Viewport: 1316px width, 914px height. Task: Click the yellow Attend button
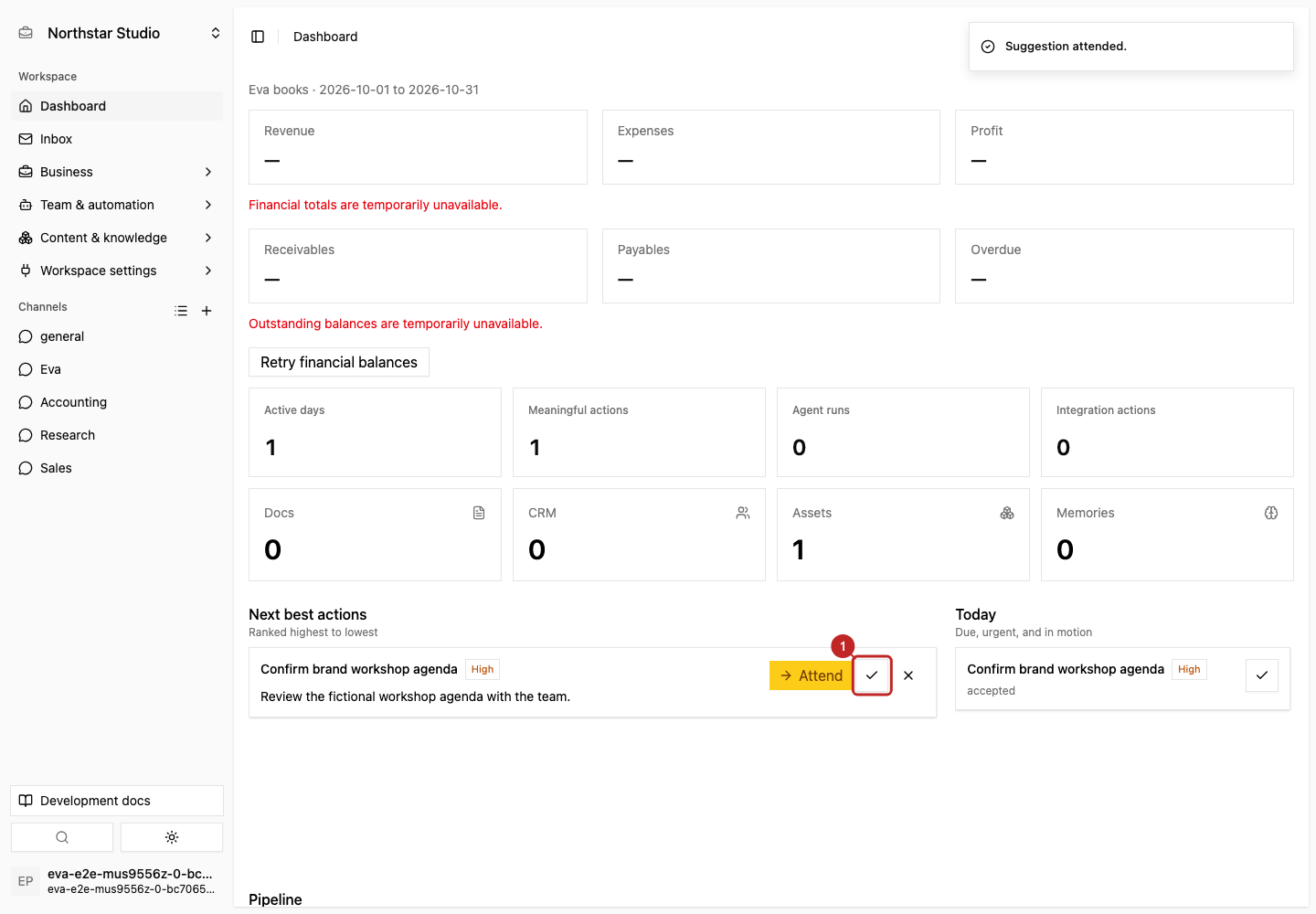click(812, 675)
